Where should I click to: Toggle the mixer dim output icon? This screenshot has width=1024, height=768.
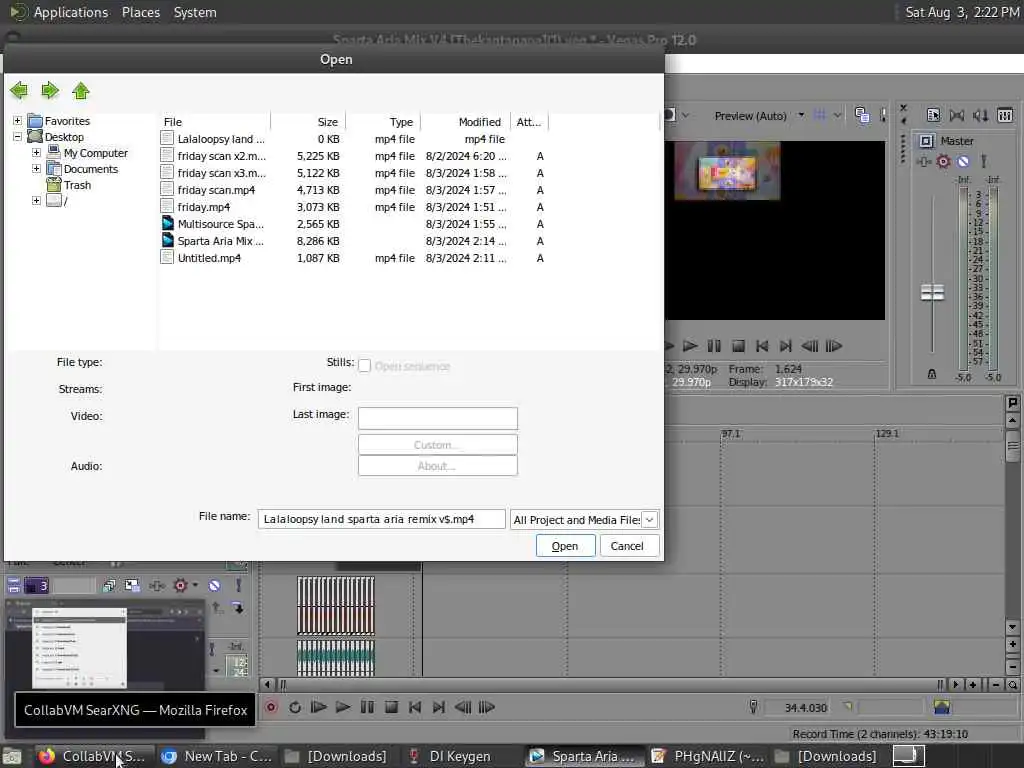click(980, 116)
